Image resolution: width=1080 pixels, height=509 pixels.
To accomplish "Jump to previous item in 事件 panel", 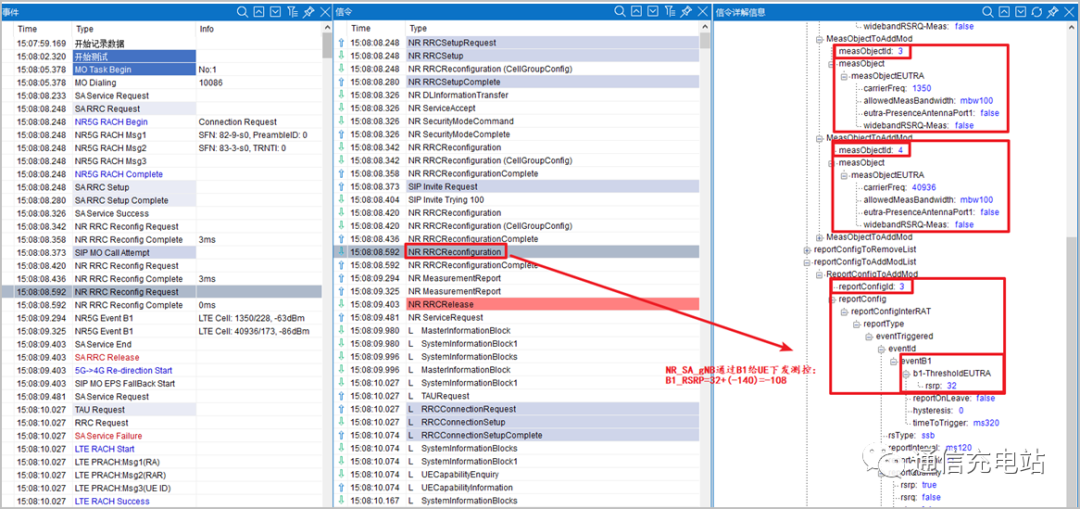I will coord(259,12).
